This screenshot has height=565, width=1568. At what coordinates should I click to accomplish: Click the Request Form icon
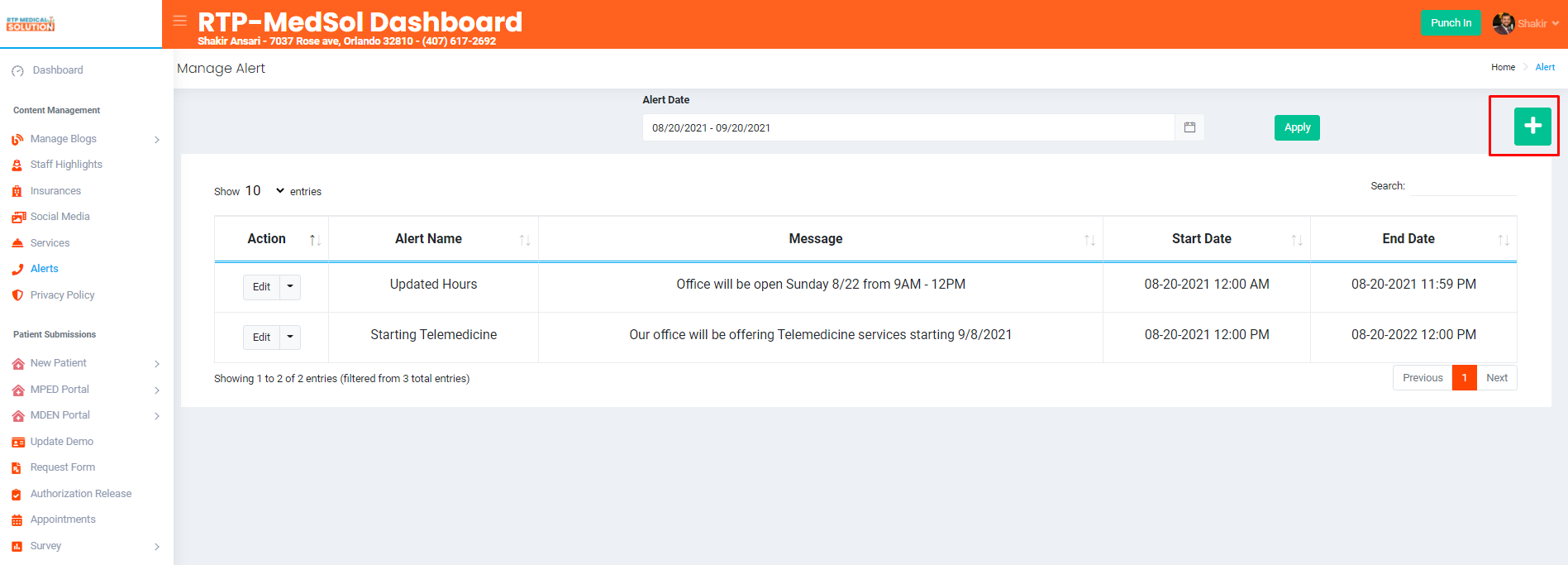point(17,467)
